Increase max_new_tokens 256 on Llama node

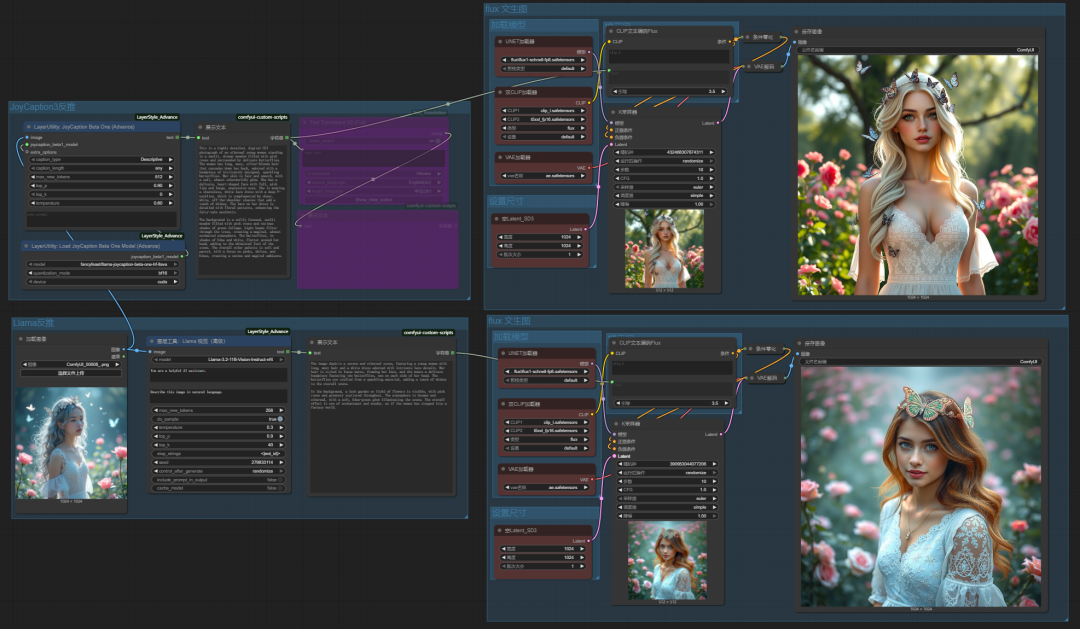pos(280,410)
